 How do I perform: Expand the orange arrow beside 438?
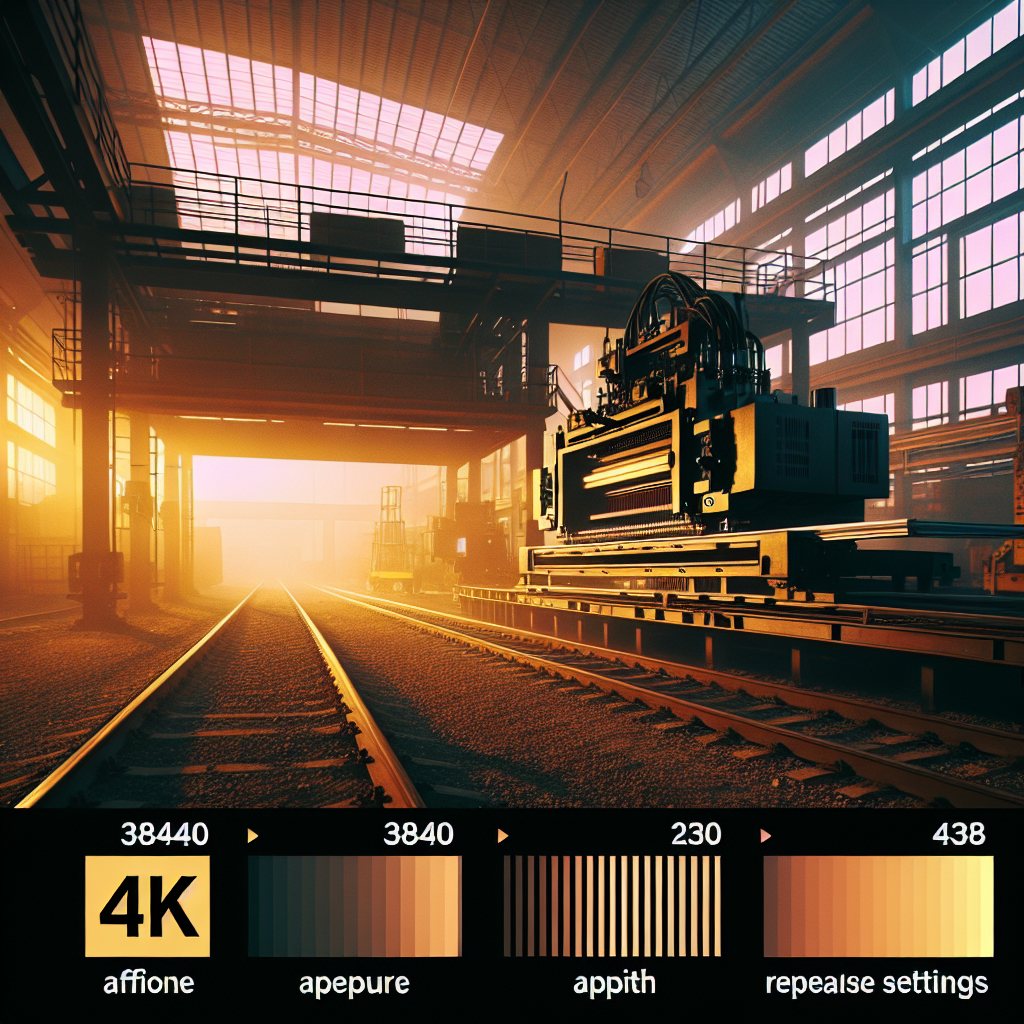click(x=767, y=834)
